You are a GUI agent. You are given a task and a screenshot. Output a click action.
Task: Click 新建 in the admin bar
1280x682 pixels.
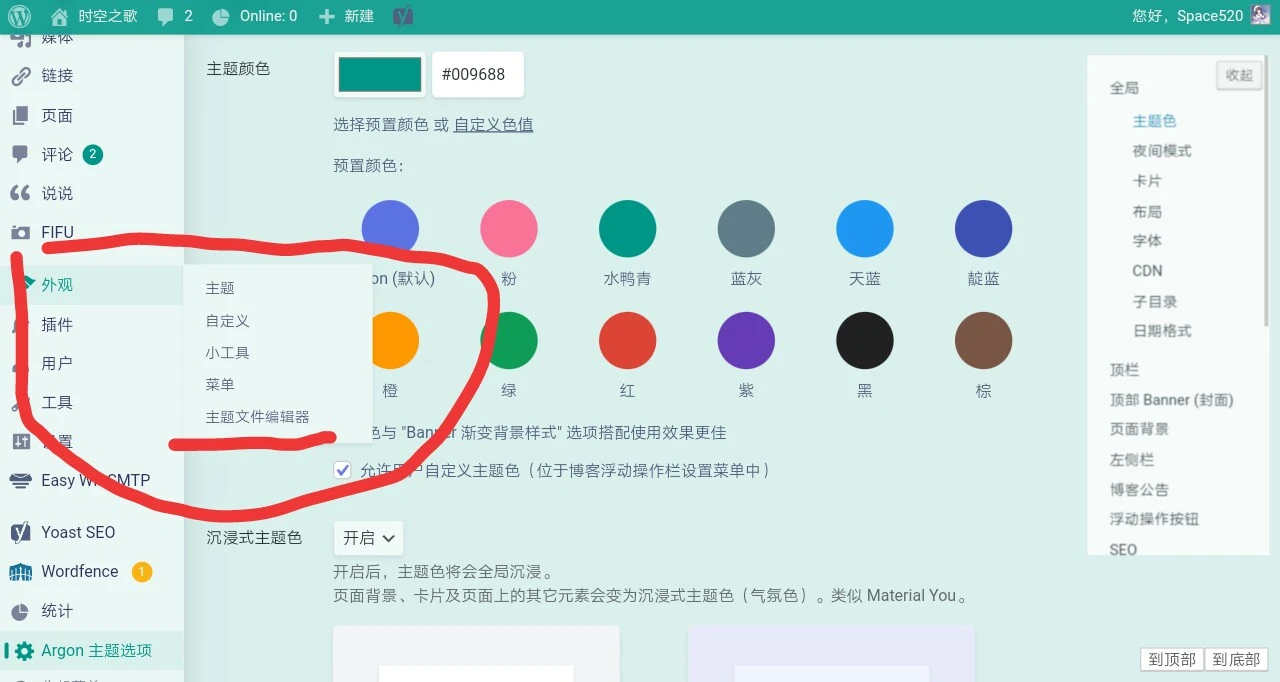pos(359,16)
